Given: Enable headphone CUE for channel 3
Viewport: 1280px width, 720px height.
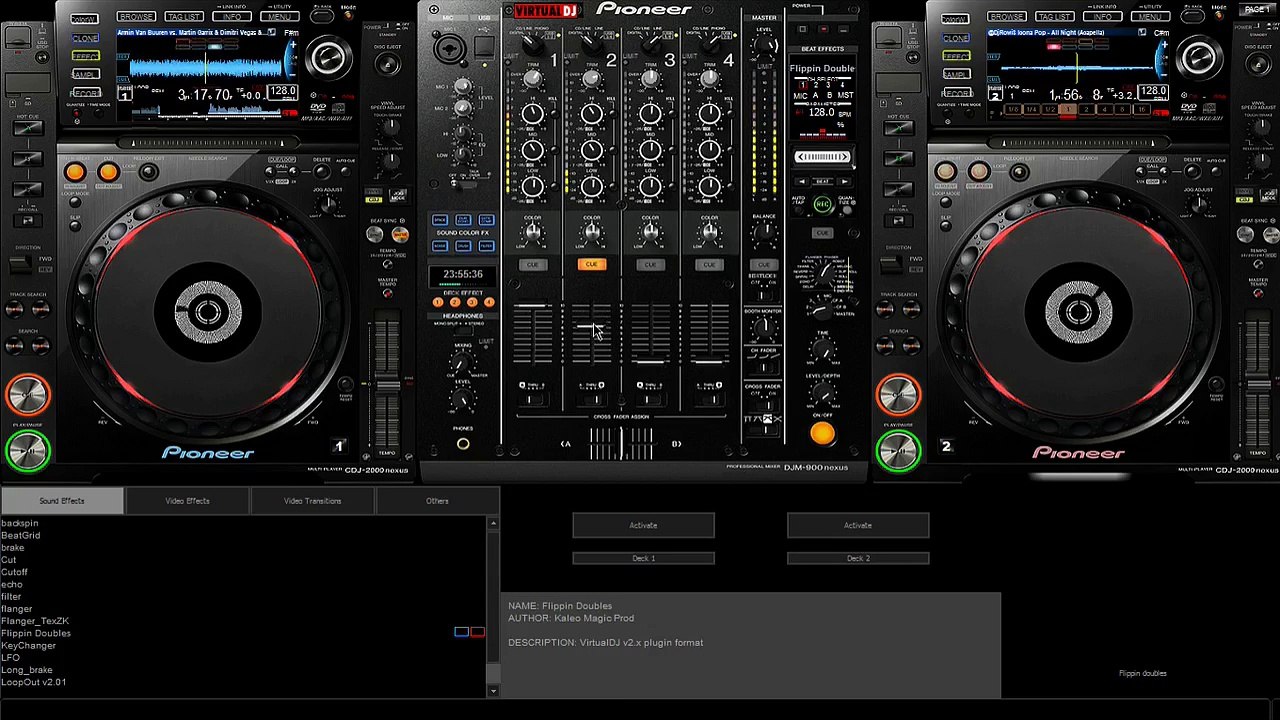Looking at the screenshot, I should [x=650, y=265].
